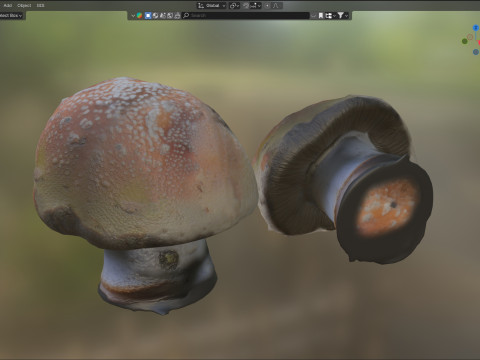This screenshot has height=360, width=480.
Task: Select the highlighted blue square filter icon
Action: point(148,16)
